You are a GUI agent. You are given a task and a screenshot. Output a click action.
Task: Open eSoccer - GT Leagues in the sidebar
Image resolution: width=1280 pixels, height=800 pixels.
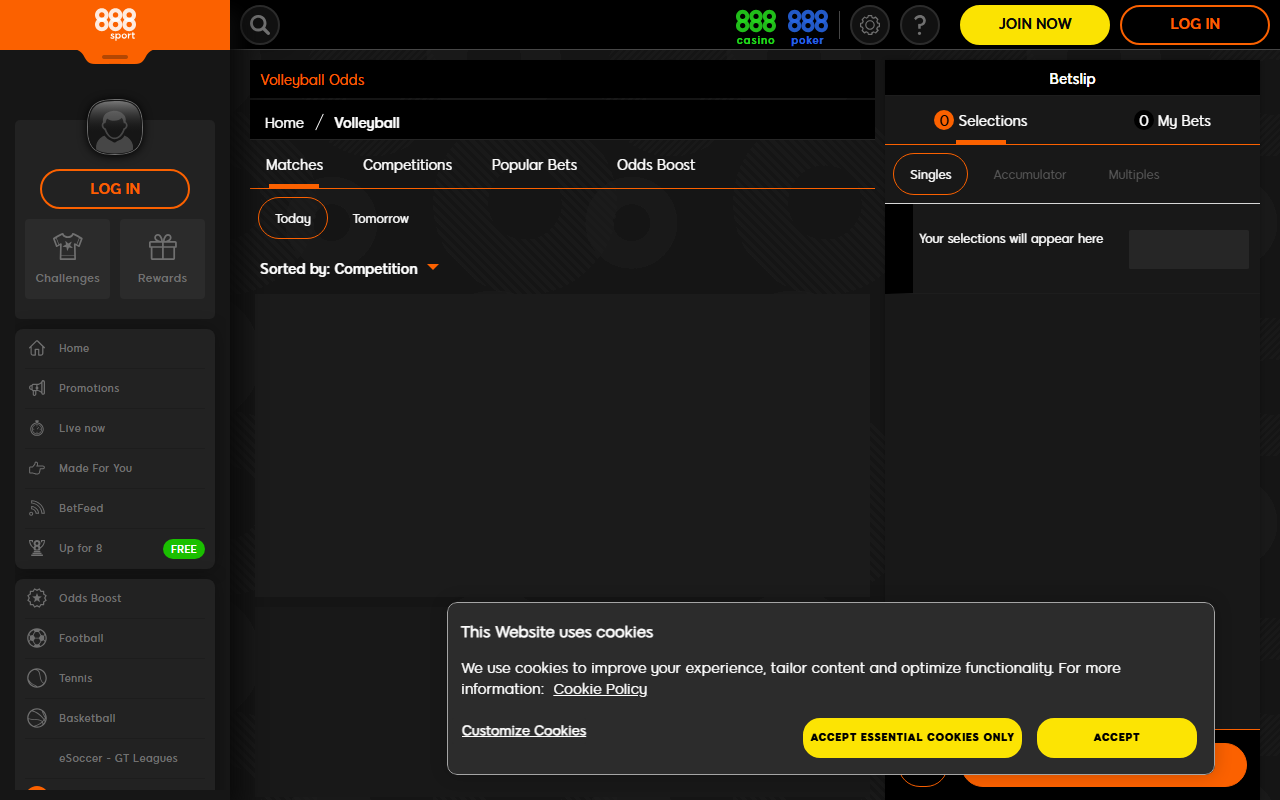click(x=115, y=759)
